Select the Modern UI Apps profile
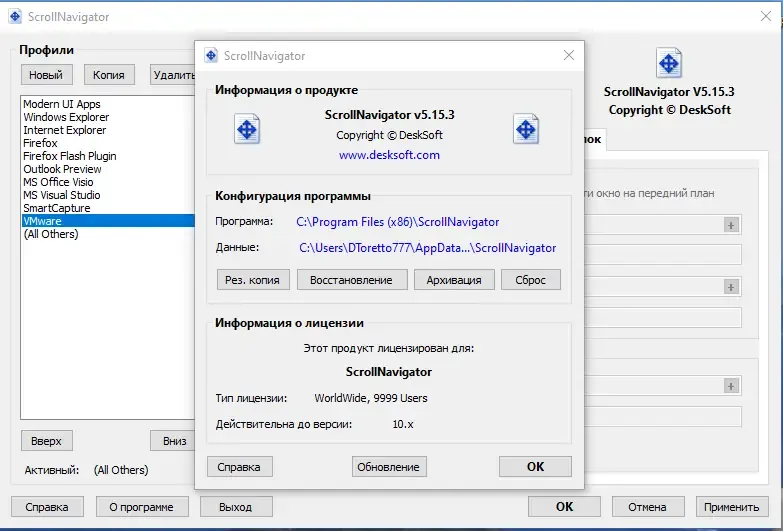Viewport: 783px width, 531px height. click(x=108, y=104)
